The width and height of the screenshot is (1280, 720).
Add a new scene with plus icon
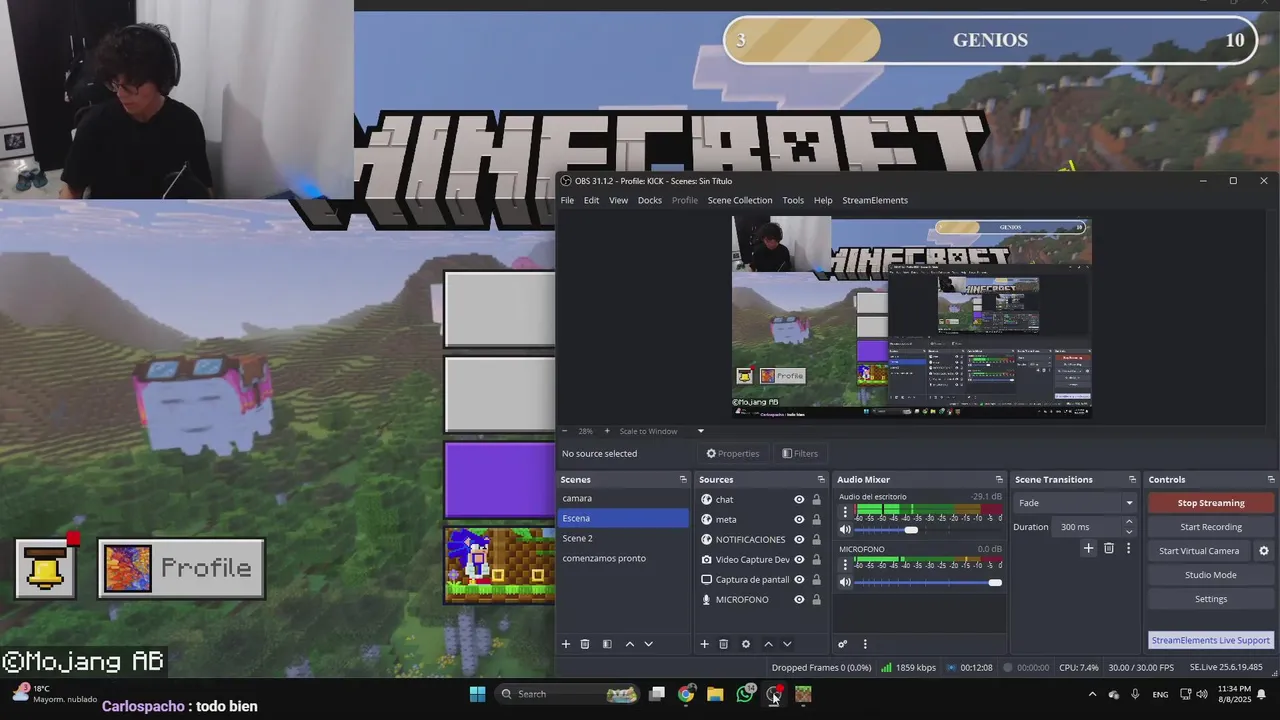[566, 644]
